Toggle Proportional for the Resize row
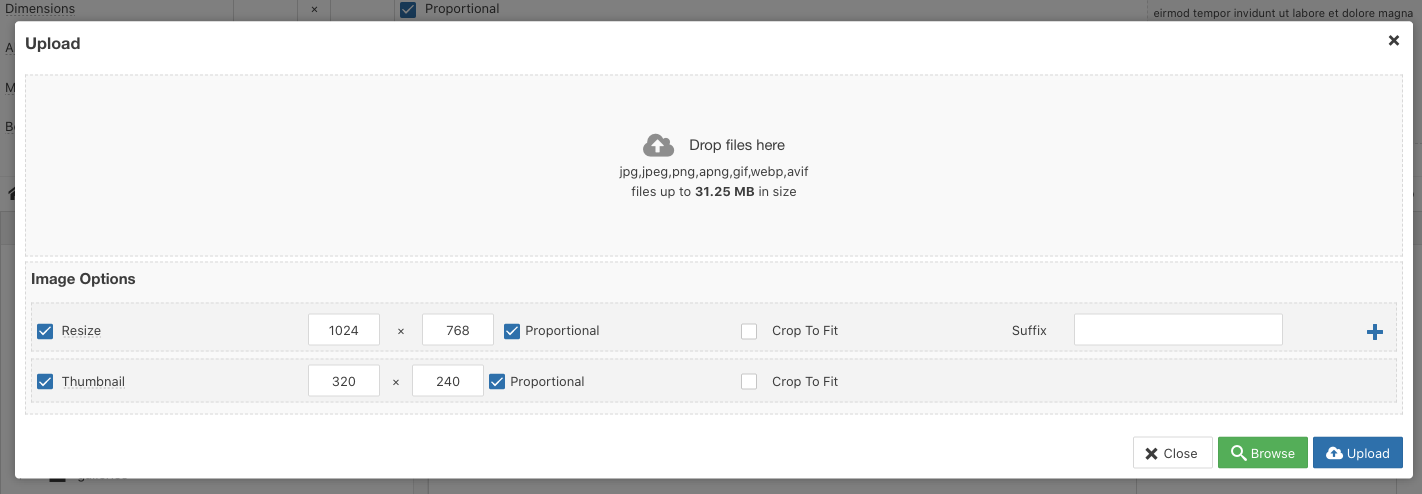1422x494 pixels. click(512, 331)
